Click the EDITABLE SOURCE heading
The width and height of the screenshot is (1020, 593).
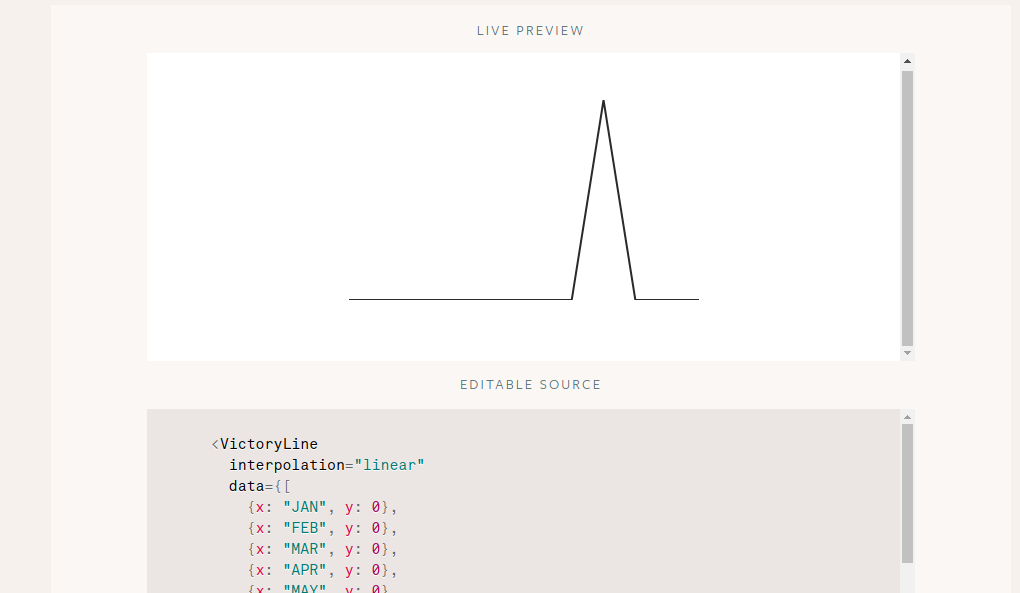pos(530,384)
